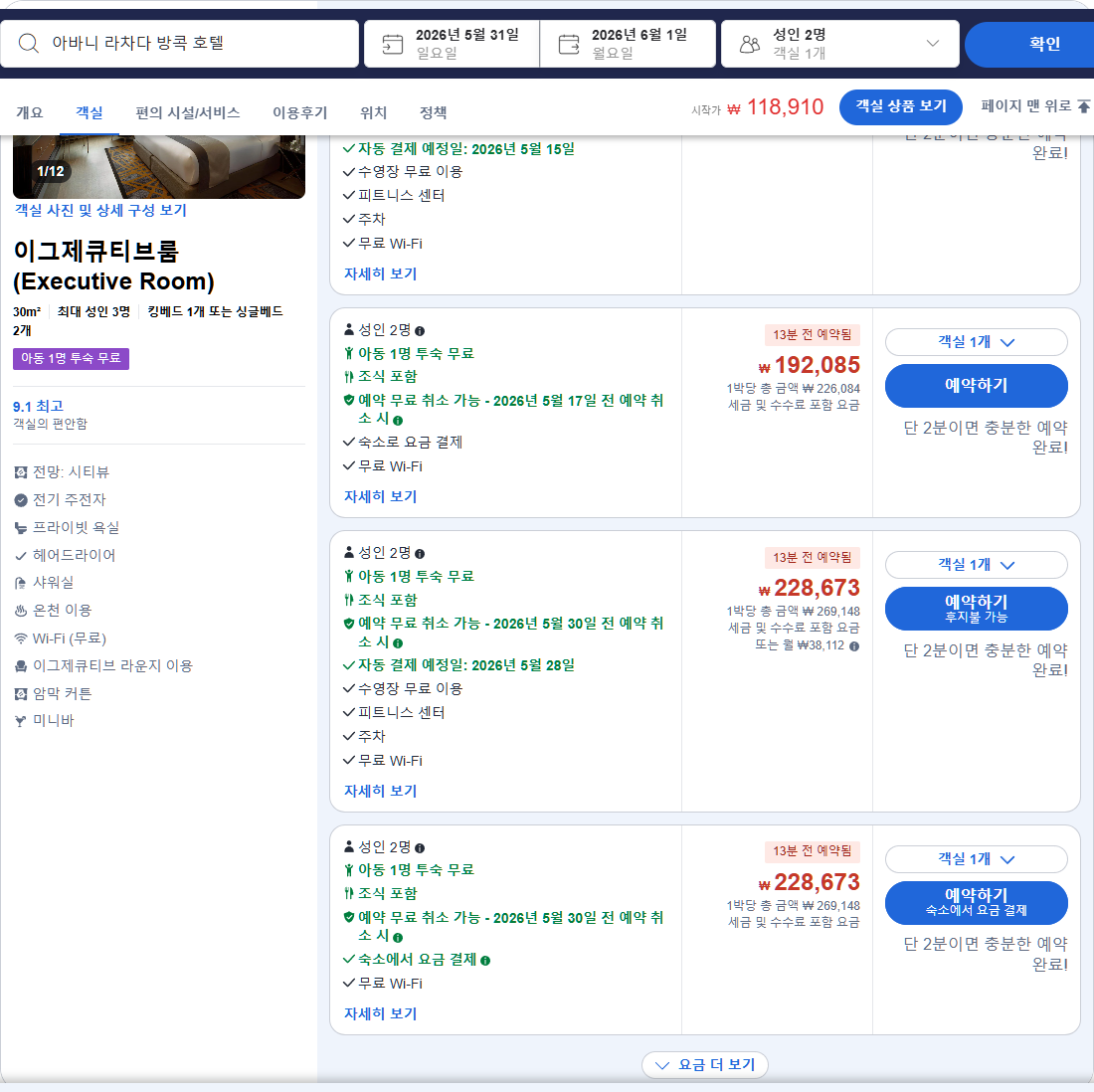Open 객실 1개 dropdown above 숙소에서 요금 결제 button
The height and width of the screenshot is (1092, 1094).
pyautogui.click(x=976, y=859)
